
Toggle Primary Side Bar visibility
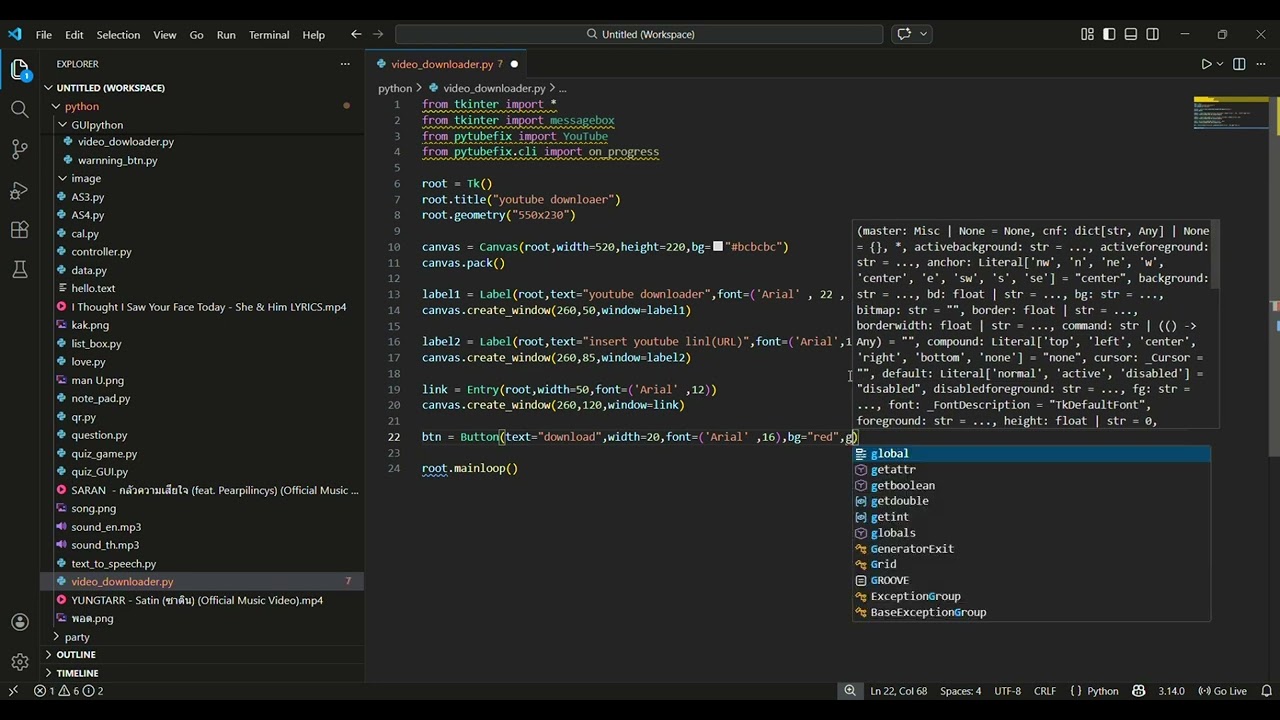pyautogui.click(x=1109, y=34)
